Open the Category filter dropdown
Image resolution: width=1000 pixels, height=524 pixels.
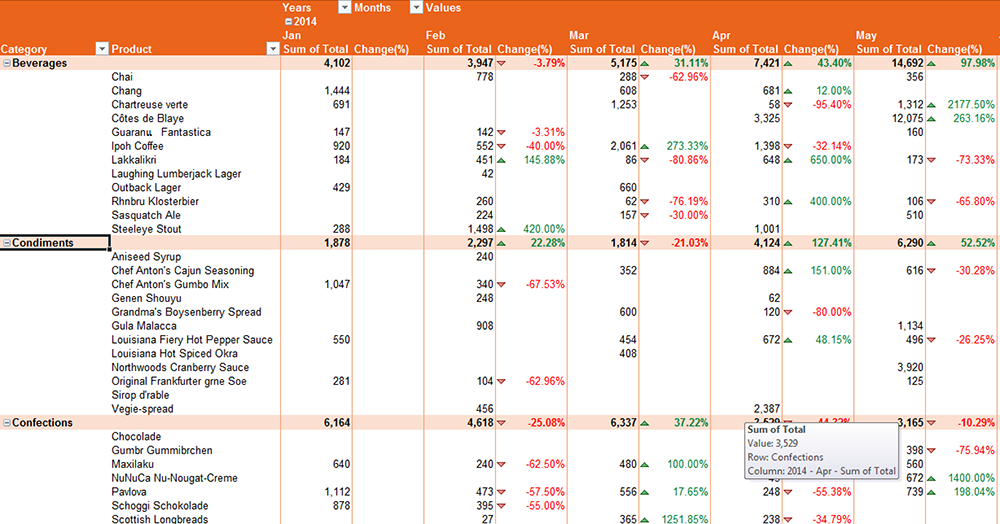click(101, 49)
